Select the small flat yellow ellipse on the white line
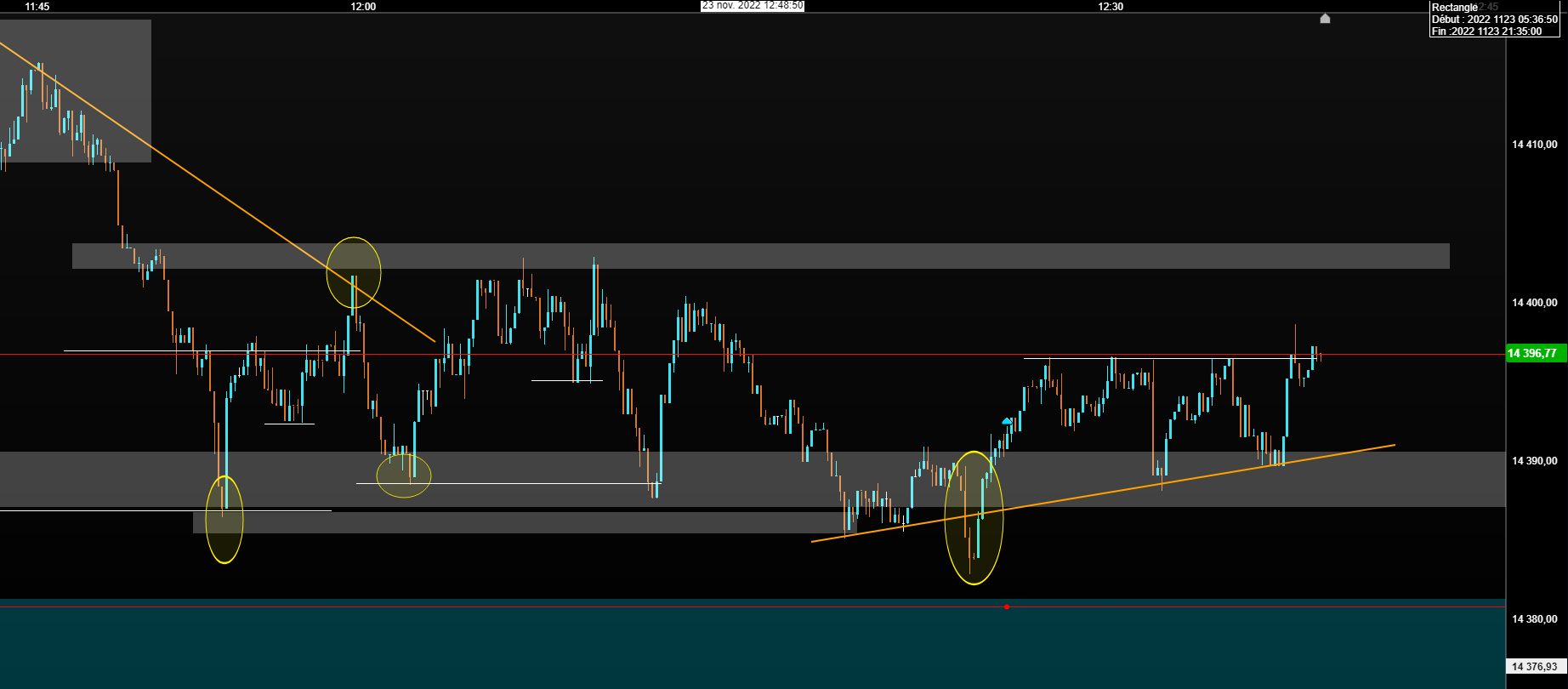The image size is (1568, 689). click(404, 475)
